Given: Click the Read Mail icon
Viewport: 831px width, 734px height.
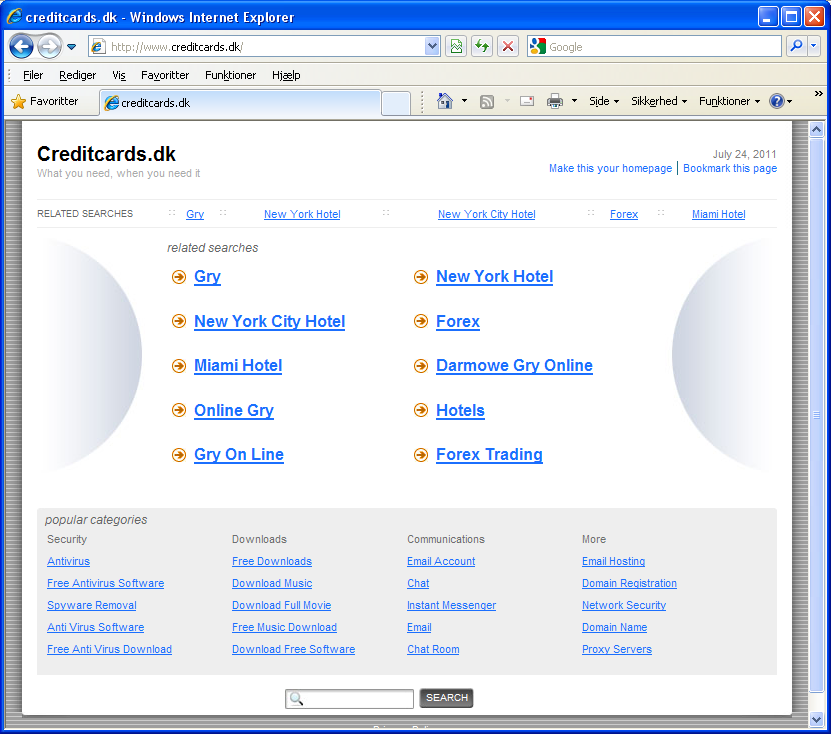Looking at the screenshot, I should tap(527, 101).
